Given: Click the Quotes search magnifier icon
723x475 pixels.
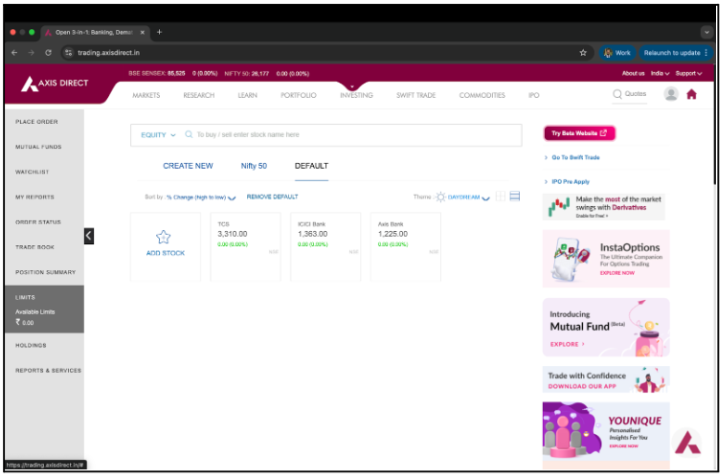Looking at the screenshot, I should coord(617,94).
